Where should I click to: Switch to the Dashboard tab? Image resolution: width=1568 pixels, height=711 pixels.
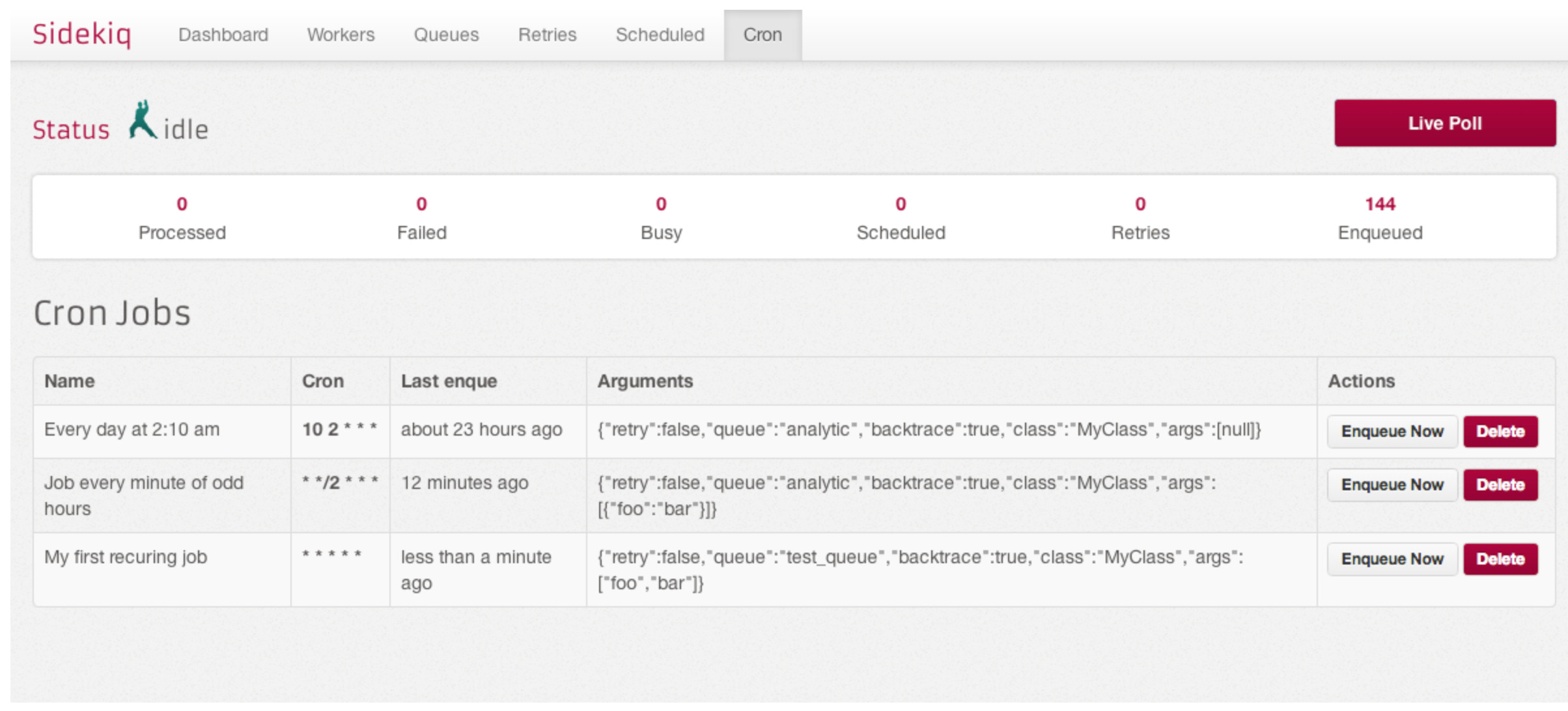coord(223,35)
